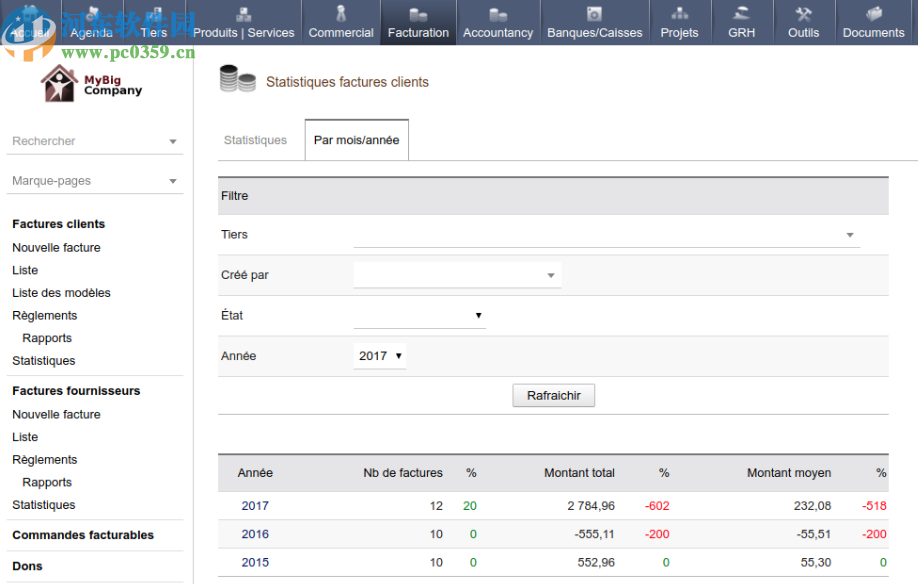The height and width of the screenshot is (584, 918).
Task: Open the Documents module icon
Action: click(x=873, y=15)
